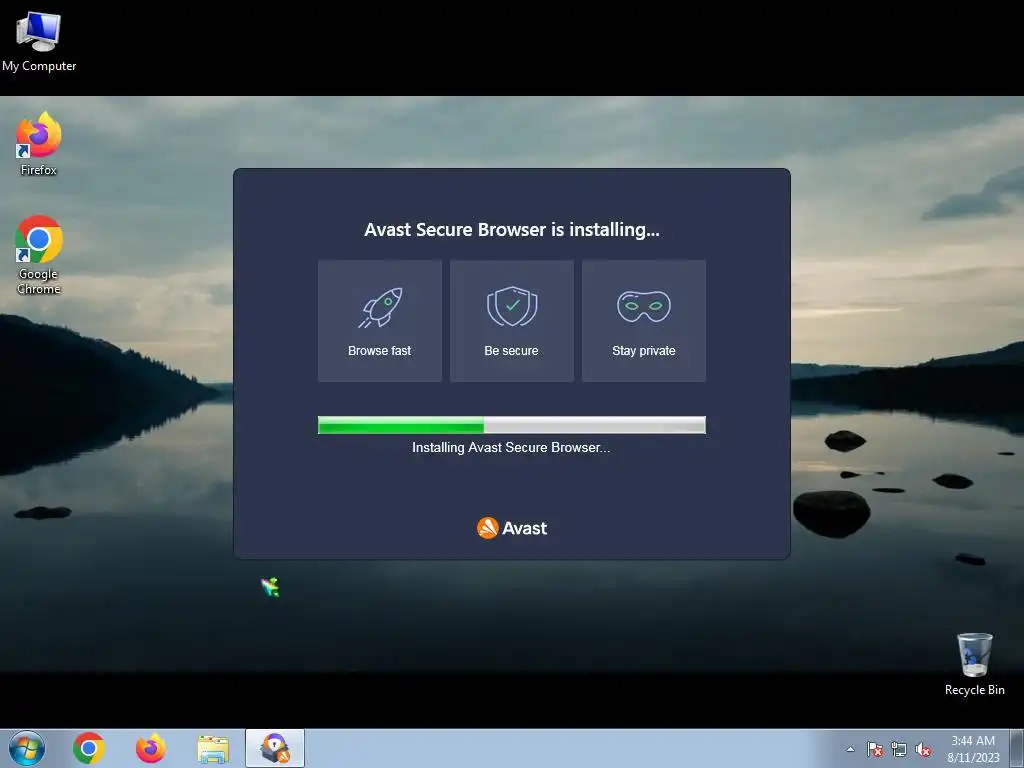1024x768 pixels.
Task: Click the Show desktop button
Action: [1019, 748]
